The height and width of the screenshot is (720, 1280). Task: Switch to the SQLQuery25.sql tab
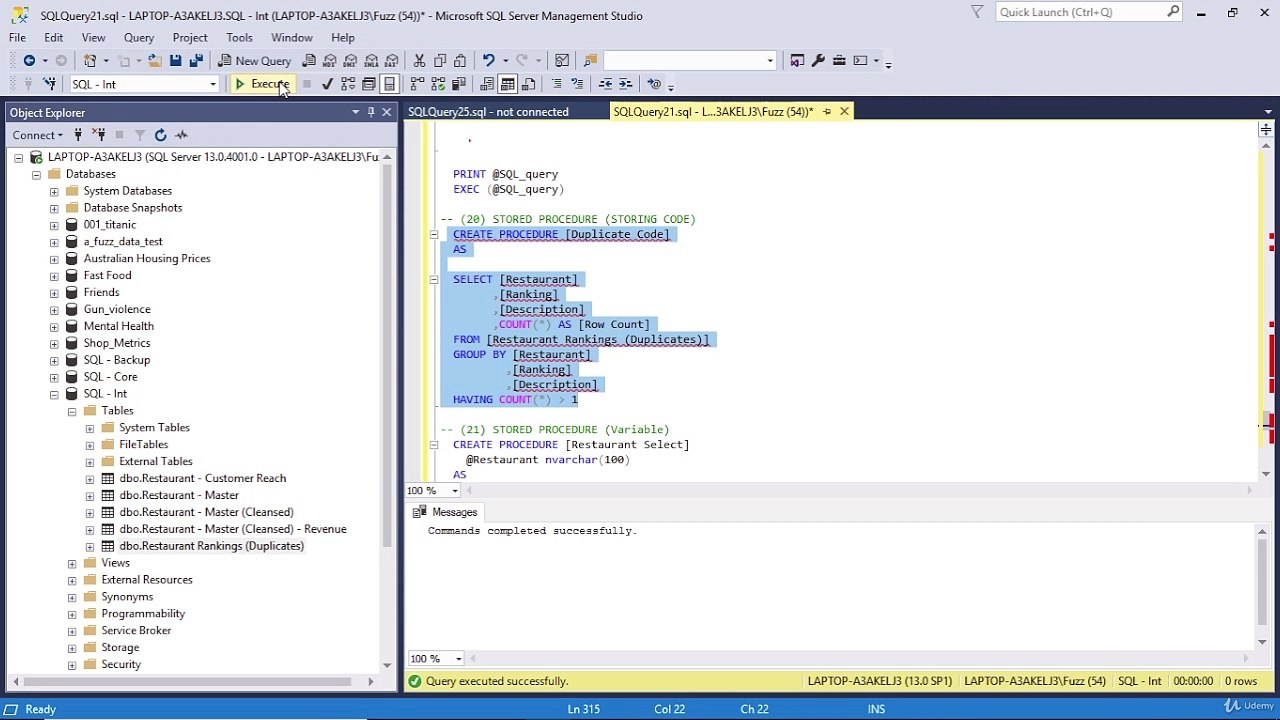pos(488,112)
